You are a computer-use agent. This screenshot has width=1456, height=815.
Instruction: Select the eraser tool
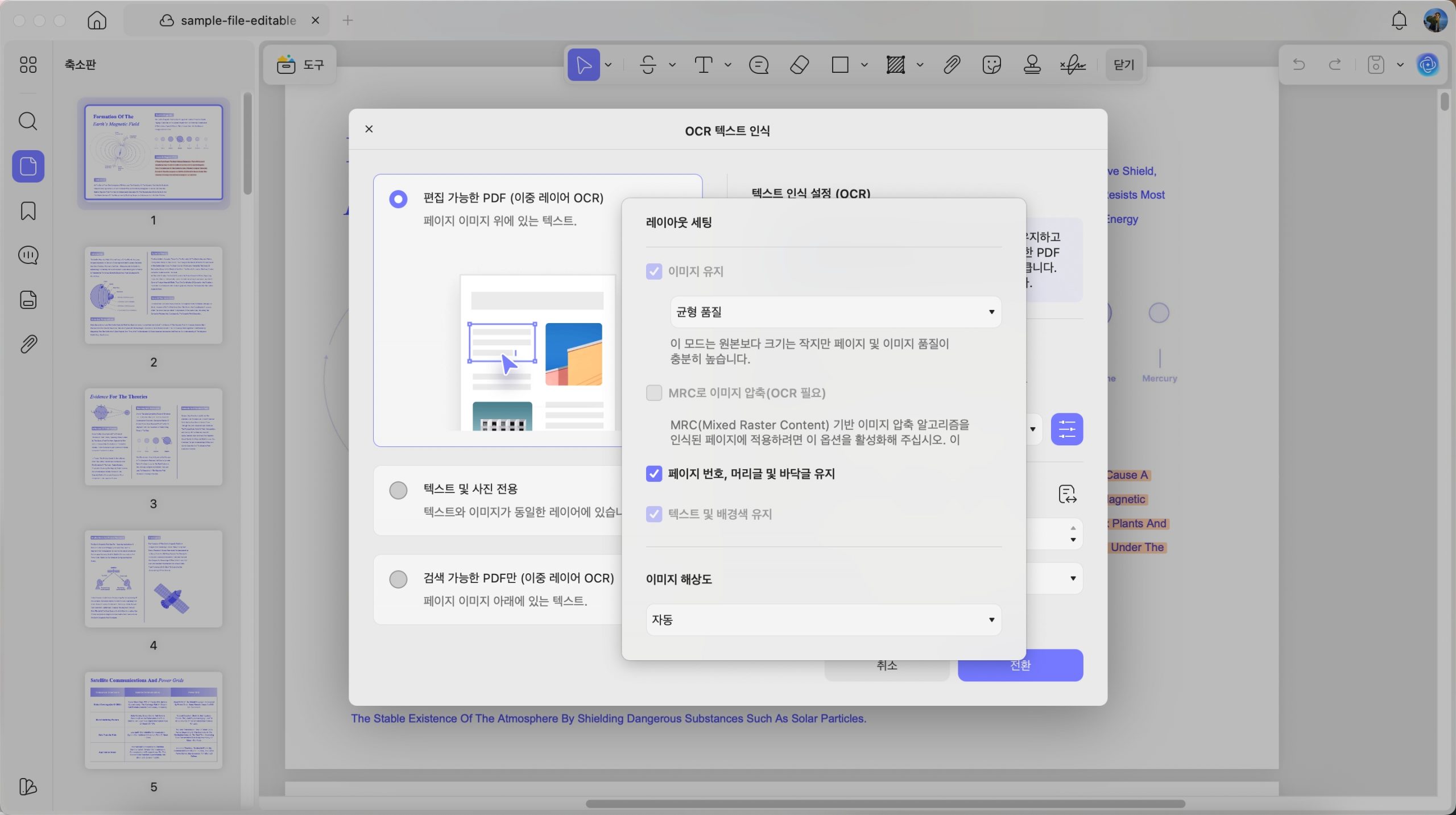click(x=799, y=65)
